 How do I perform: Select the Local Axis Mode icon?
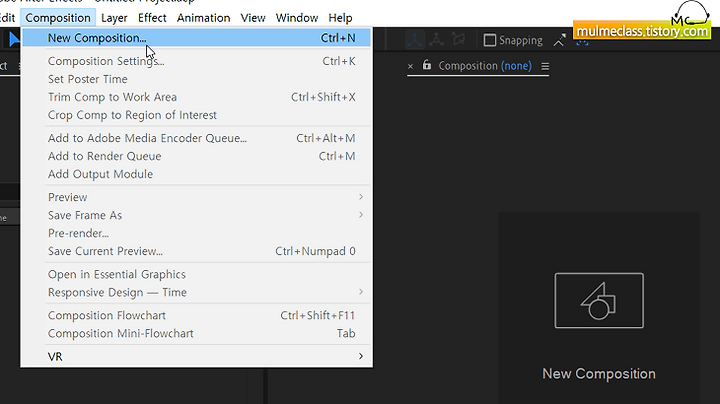[415, 40]
